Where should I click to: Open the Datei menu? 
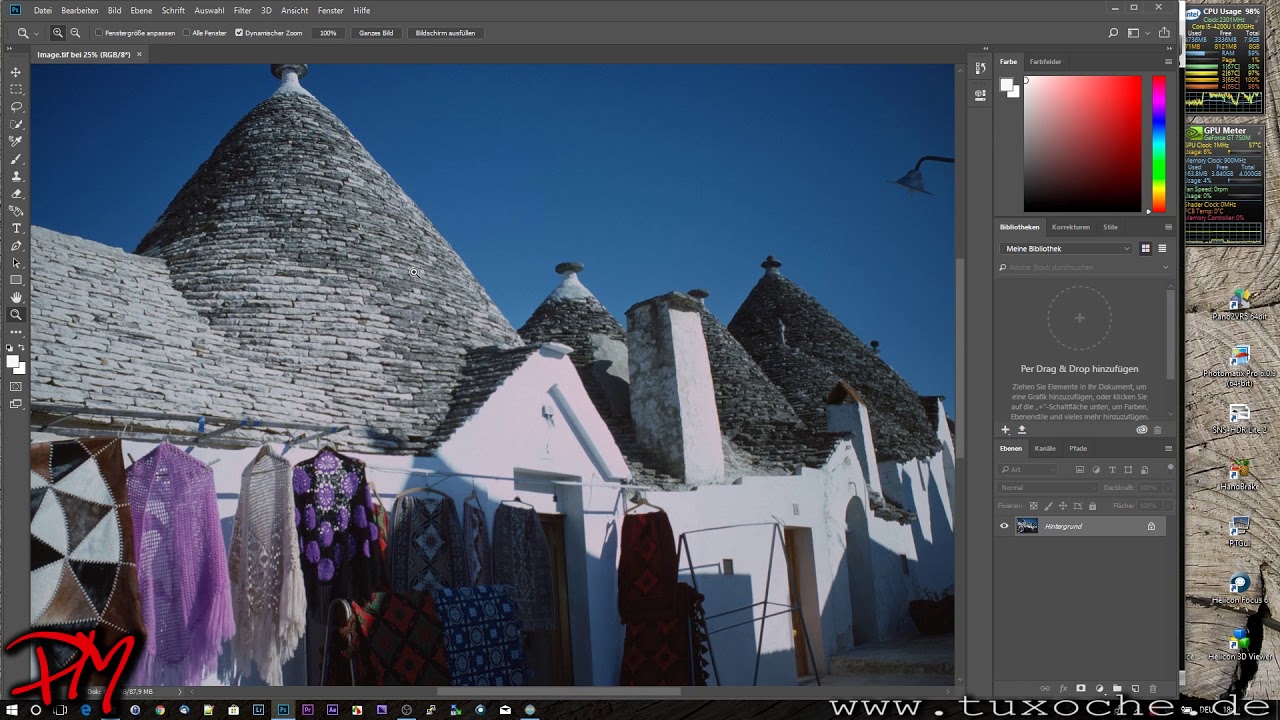pos(43,10)
